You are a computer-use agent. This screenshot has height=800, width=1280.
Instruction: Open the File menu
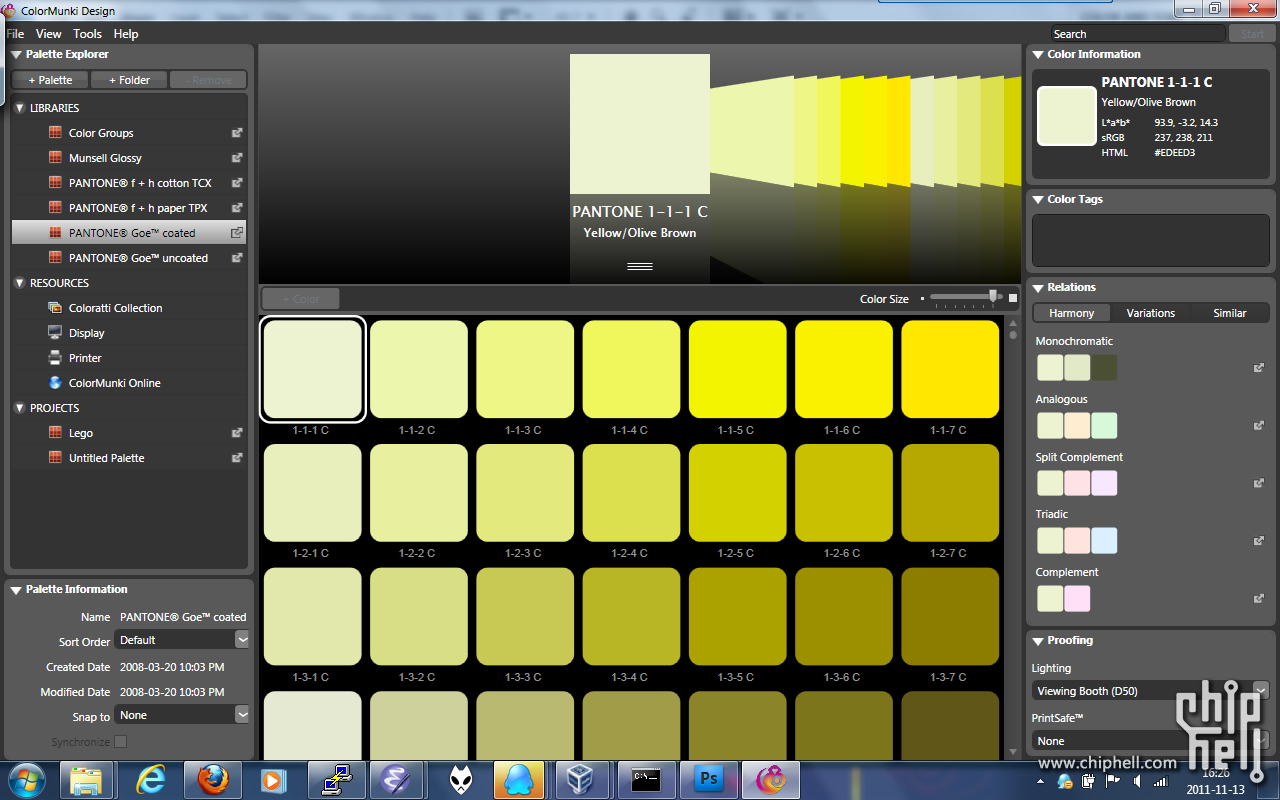[15, 34]
